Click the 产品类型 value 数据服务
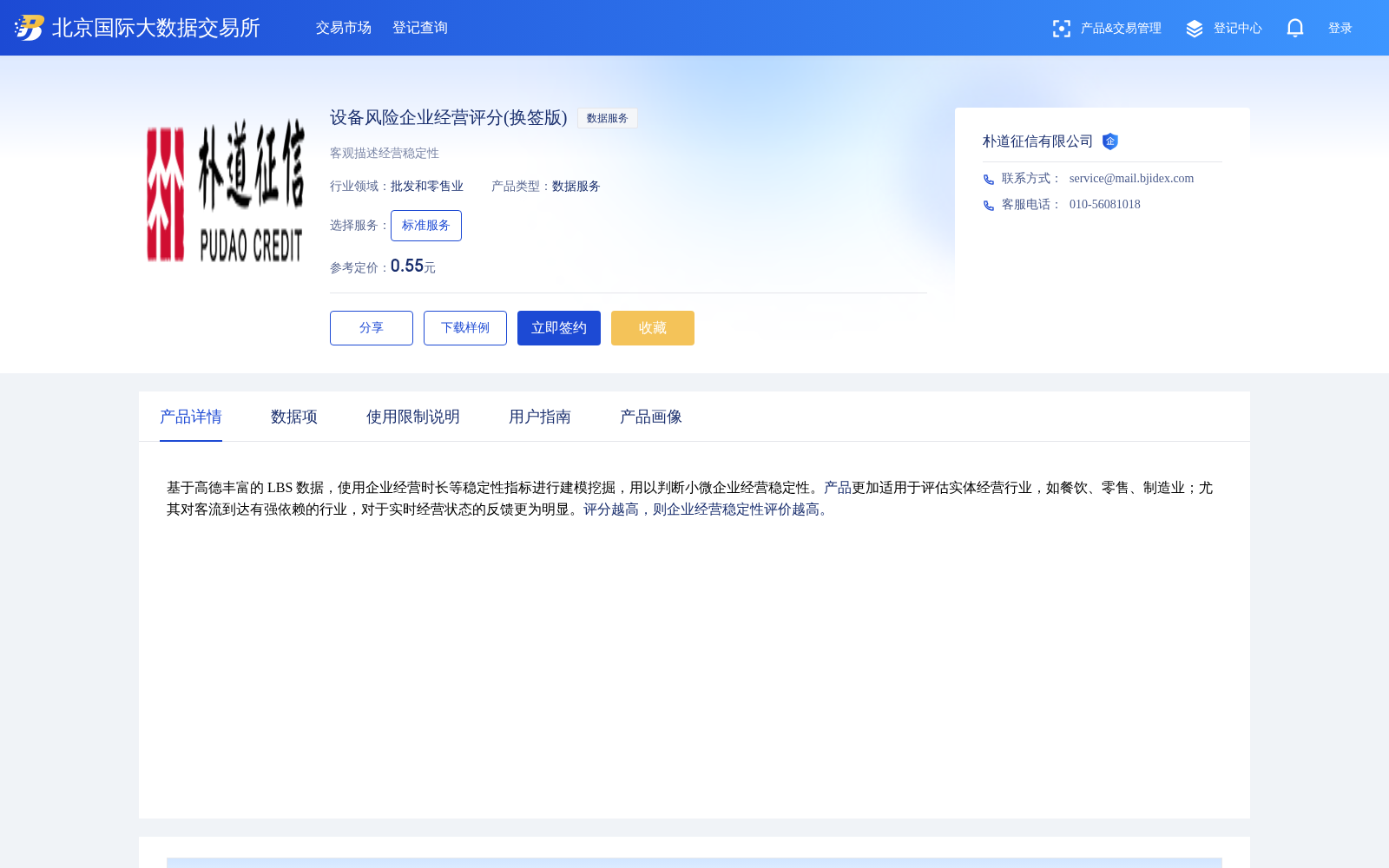Viewport: 1389px width, 868px height. (576, 187)
